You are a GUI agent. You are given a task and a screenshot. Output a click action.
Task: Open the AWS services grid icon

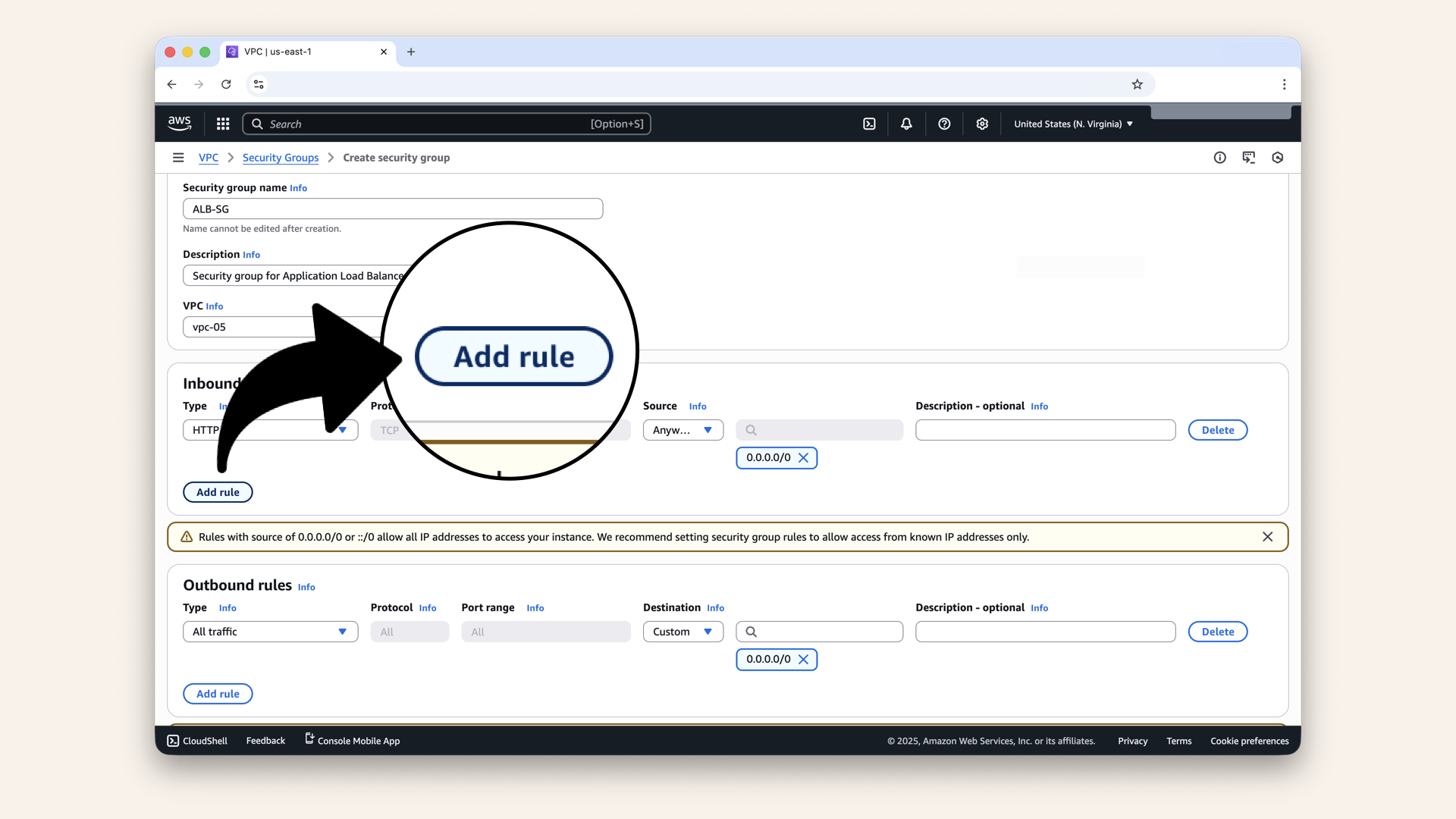222,124
